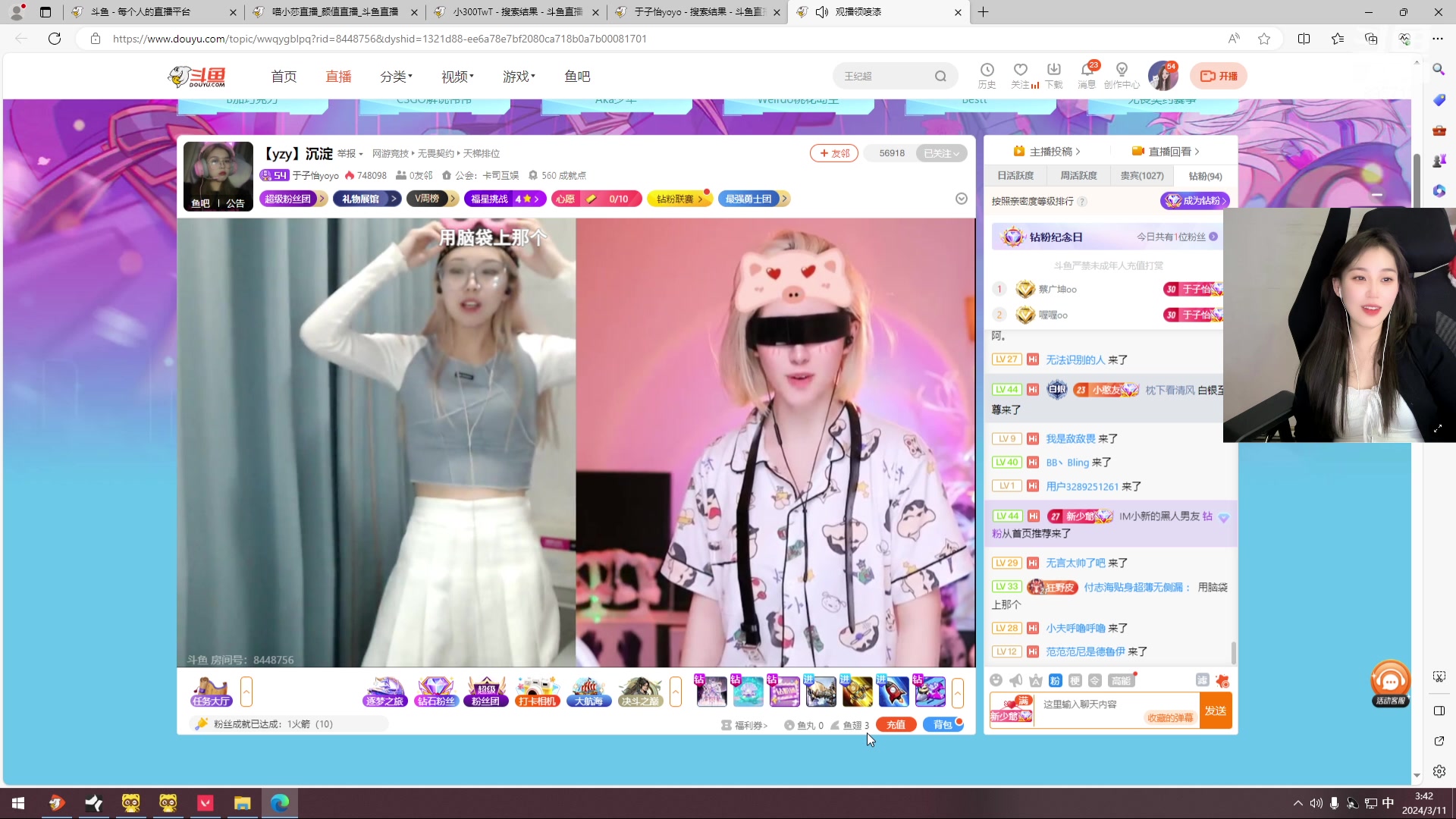The width and height of the screenshot is (1456, 819).
Task: Click the 钻石粉丝 diamond fan icon
Action: [x=436, y=692]
